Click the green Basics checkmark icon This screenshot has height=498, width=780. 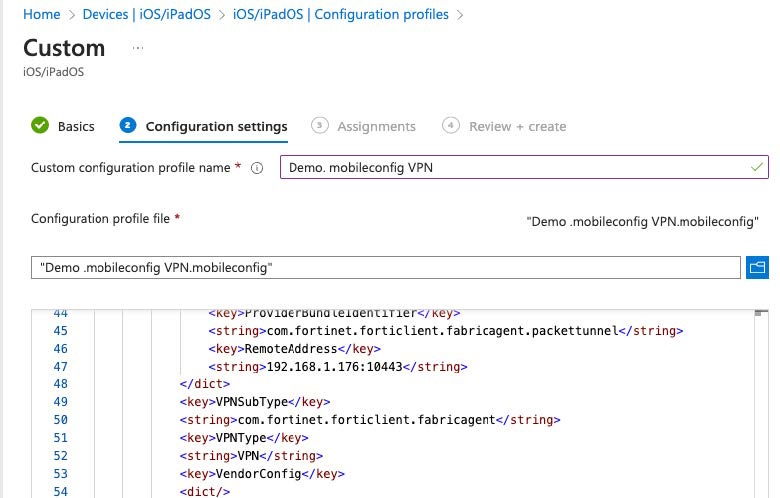coord(40,126)
